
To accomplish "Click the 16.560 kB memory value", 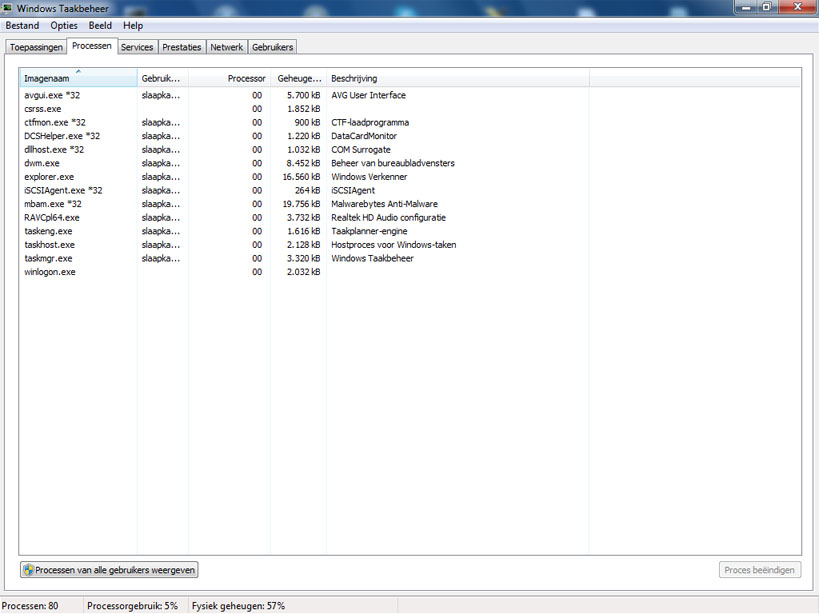I will coord(301,176).
